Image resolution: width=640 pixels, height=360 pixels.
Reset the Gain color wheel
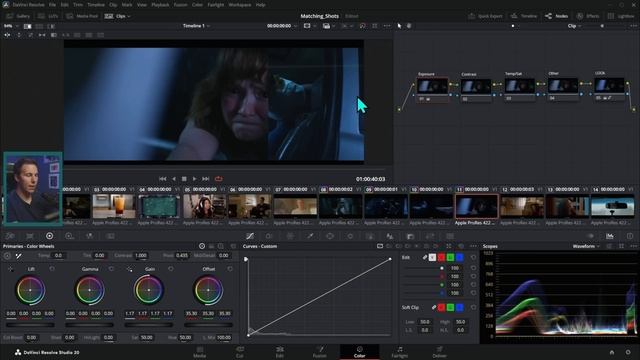[171, 269]
